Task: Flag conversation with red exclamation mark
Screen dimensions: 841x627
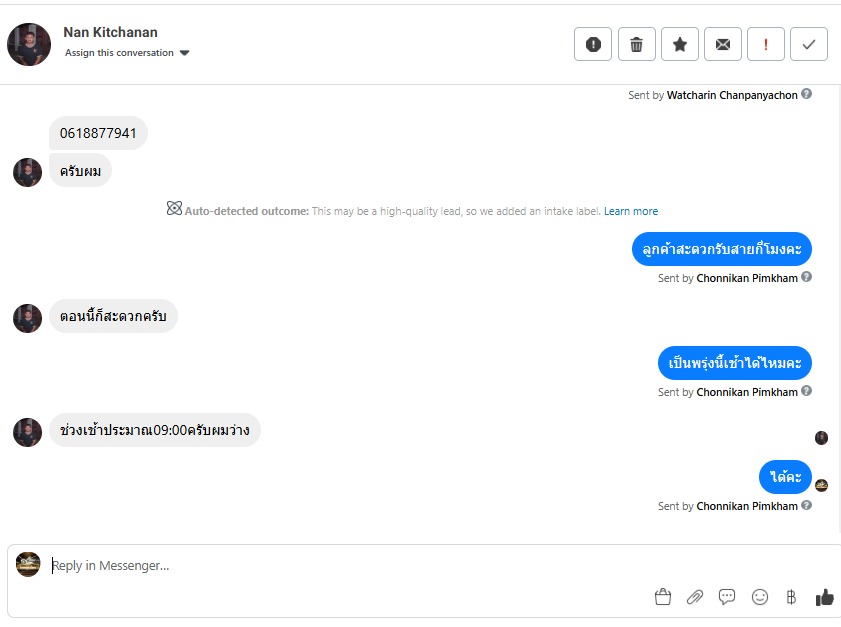Action: 766,44
